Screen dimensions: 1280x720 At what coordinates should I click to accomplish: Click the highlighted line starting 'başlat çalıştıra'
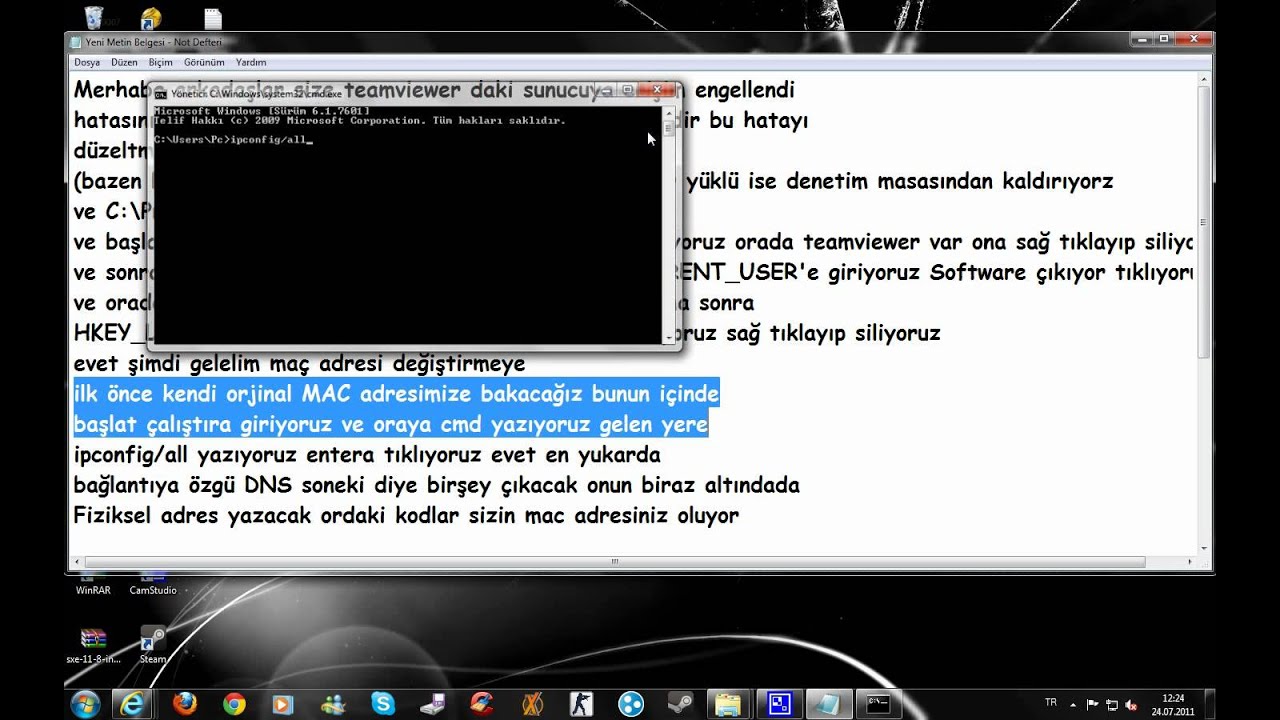pyautogui.click(x=391, y=425)
